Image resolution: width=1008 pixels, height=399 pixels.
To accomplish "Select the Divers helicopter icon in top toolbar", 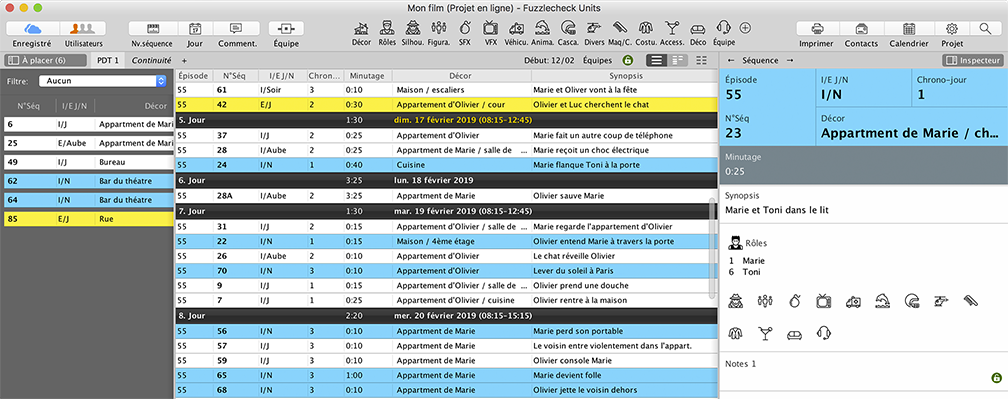I will coord(594,28).
